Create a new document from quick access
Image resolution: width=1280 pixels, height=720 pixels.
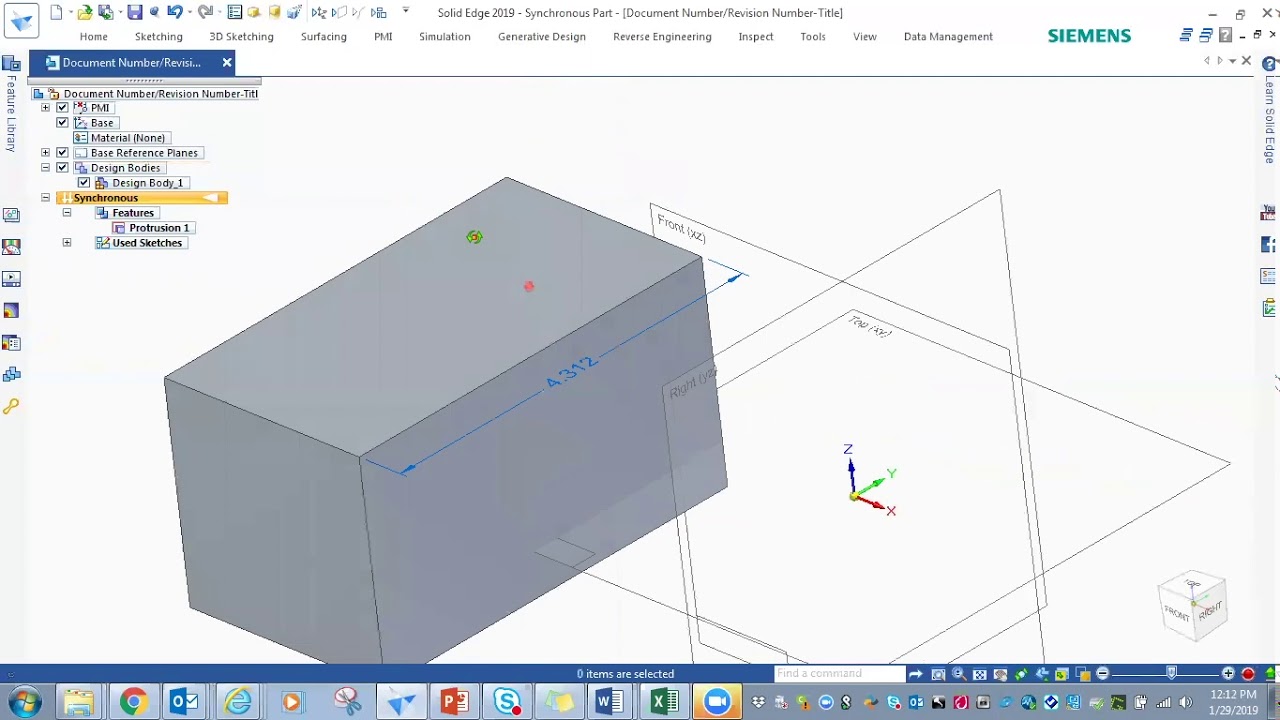coord(56,13)
